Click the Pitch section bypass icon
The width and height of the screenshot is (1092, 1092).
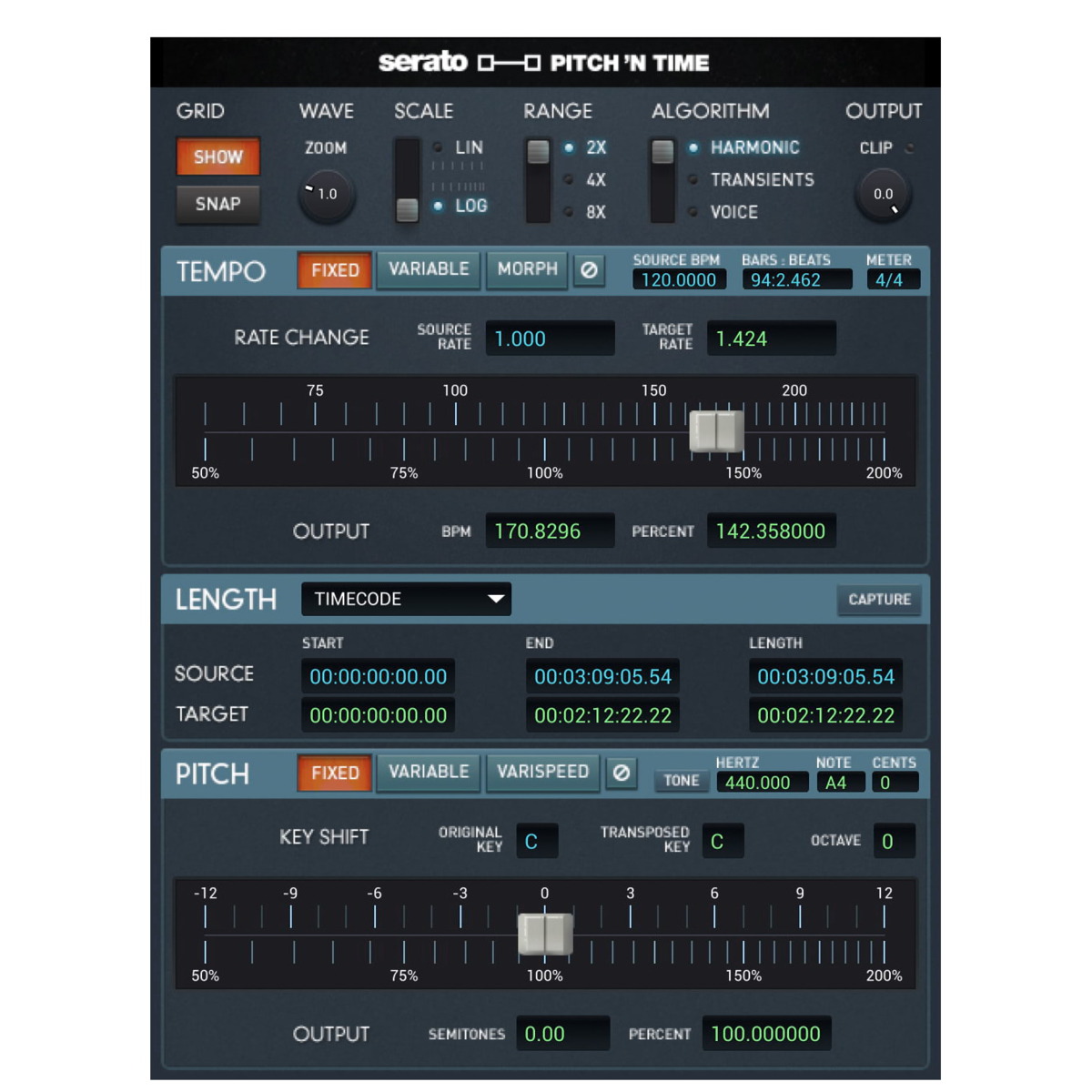(x=622, y=773)
